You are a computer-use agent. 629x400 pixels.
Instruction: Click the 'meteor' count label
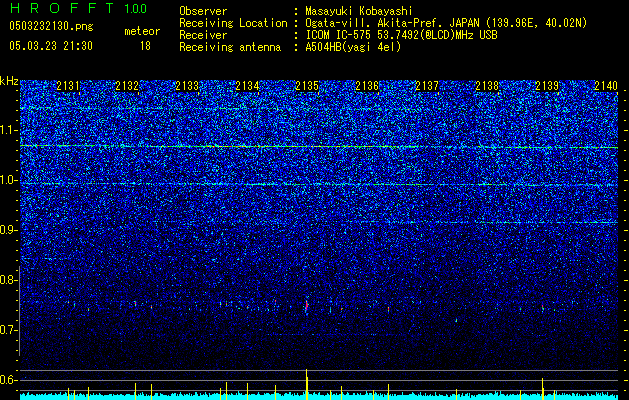click(x=142, y=31)
